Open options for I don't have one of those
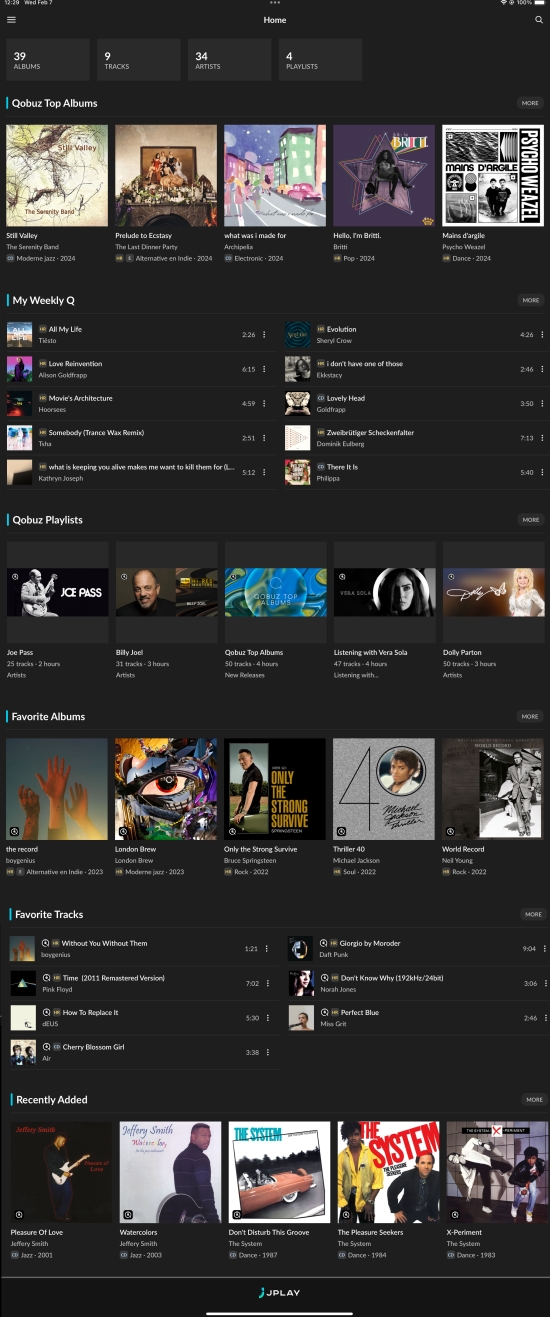 [x=542, y=369]
